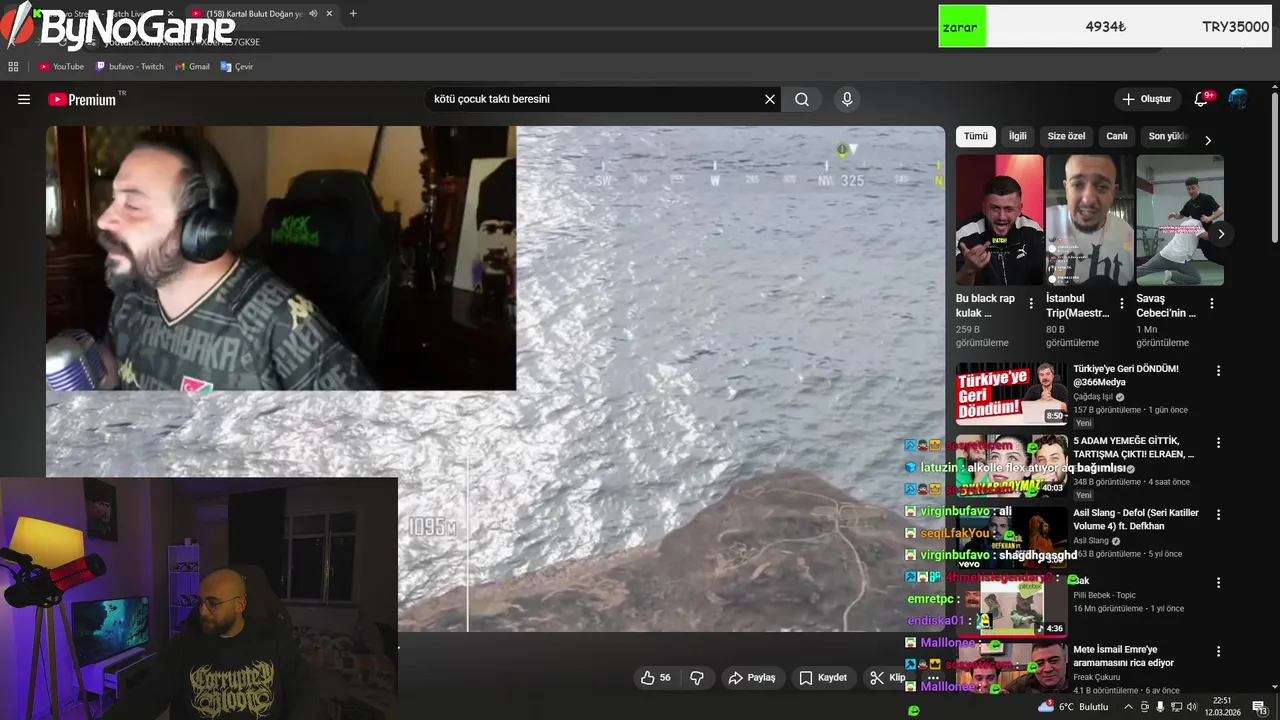Screen dimensions: 1280x720
Task: Open options for 'Savaş Cebeci'nin' short
Action: [x=1212, y=303]
